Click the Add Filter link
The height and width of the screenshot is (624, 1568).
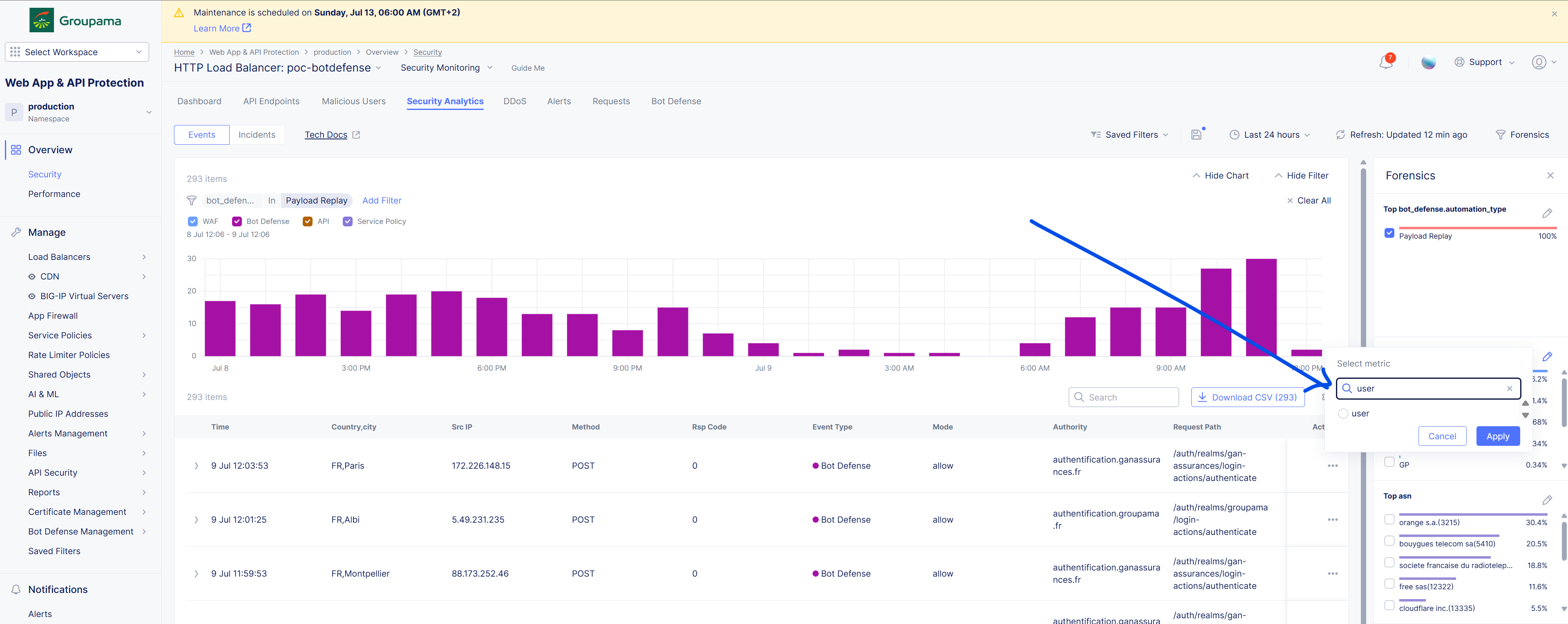pos(382,200)
